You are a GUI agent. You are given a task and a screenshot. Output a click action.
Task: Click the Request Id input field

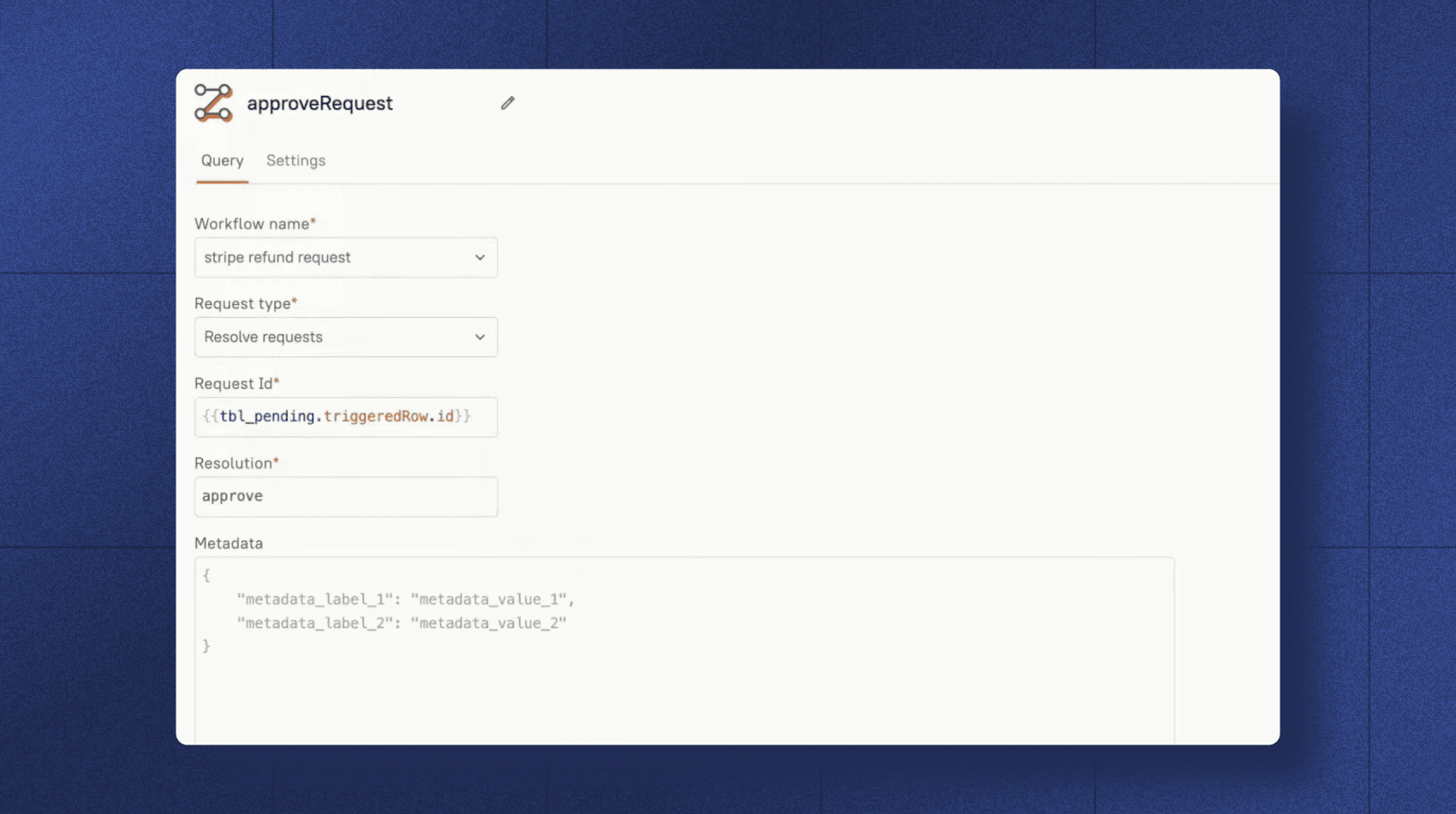(x=345, y=417)
